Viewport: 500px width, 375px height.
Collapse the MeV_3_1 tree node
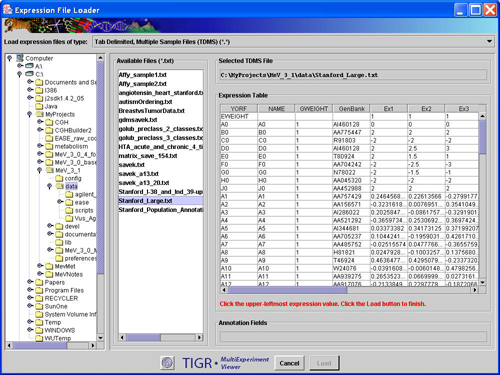pos(40,170)
